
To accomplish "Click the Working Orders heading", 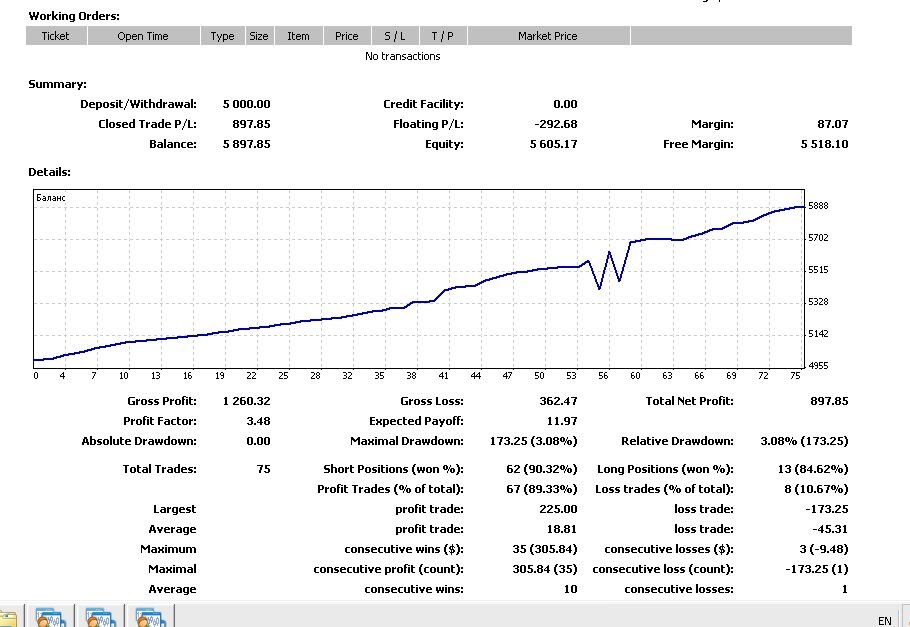I will [74, 16].
